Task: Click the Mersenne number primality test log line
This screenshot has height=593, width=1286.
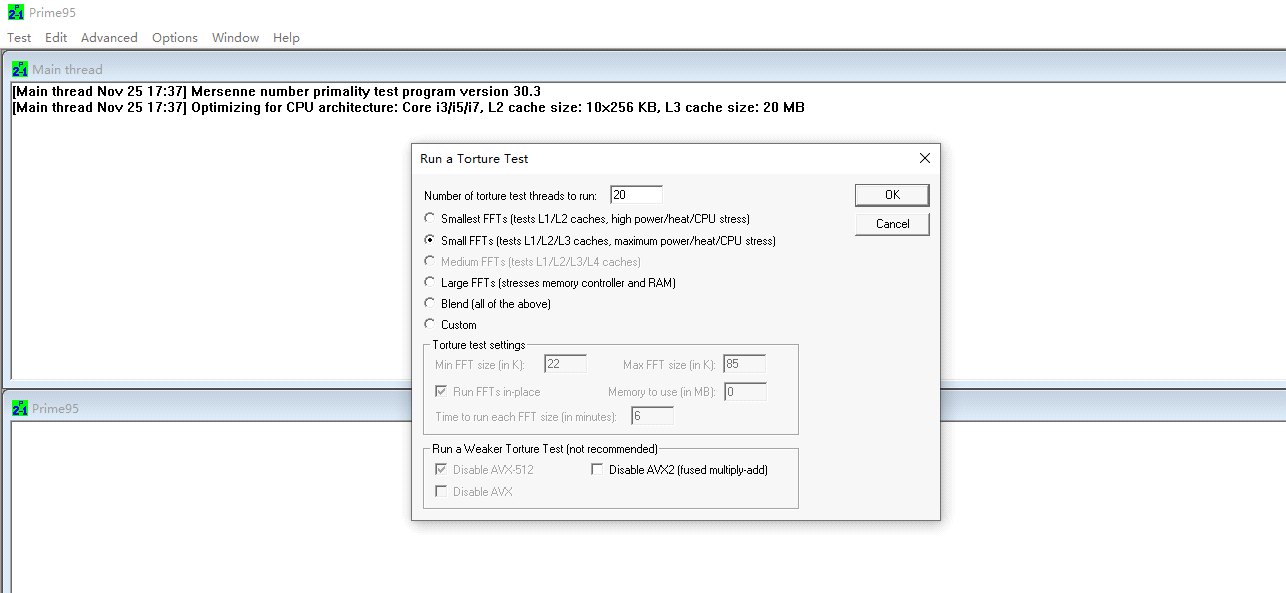Action: pos(277,91)
